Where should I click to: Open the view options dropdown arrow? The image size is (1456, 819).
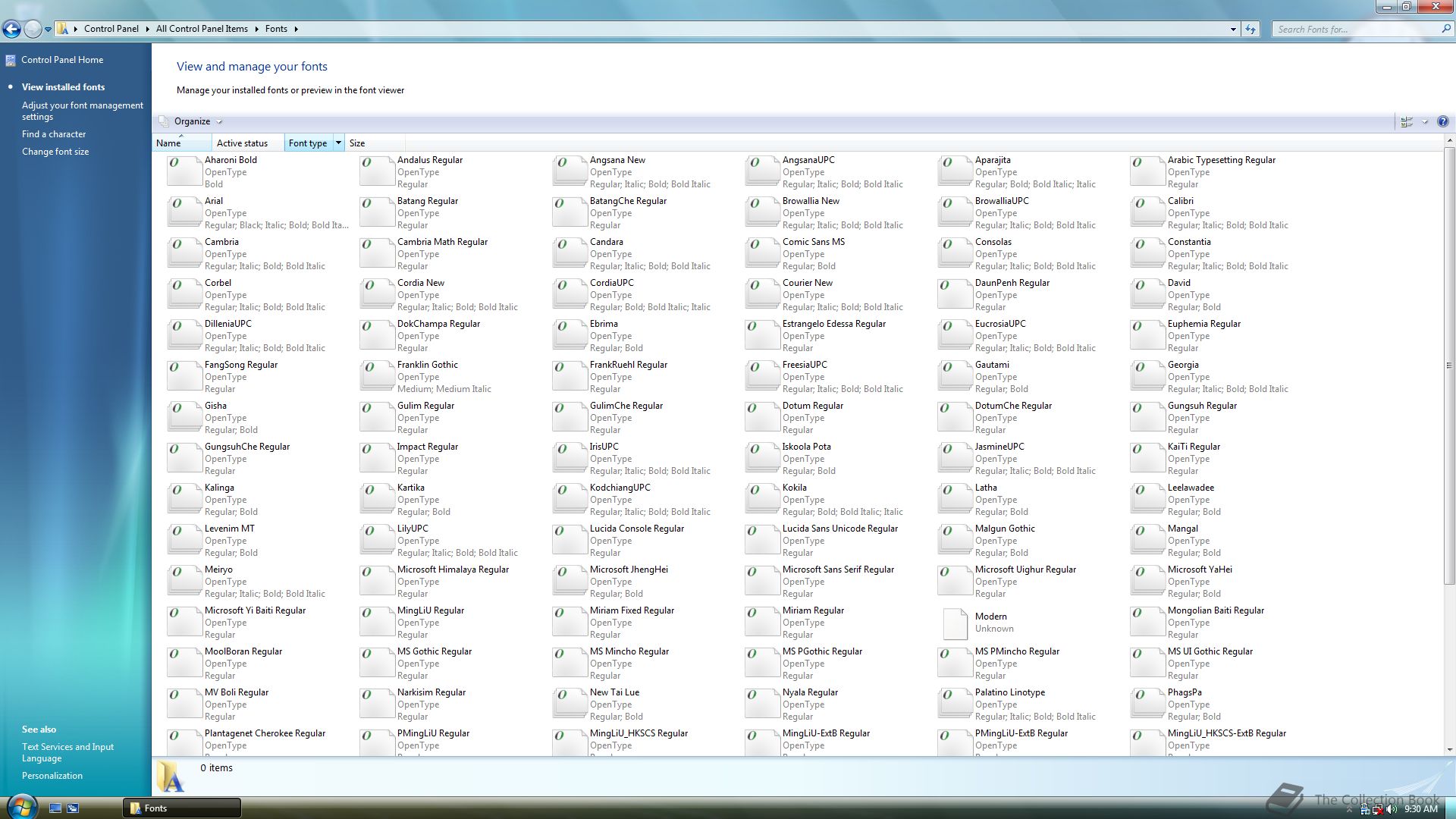[1425, 121]
